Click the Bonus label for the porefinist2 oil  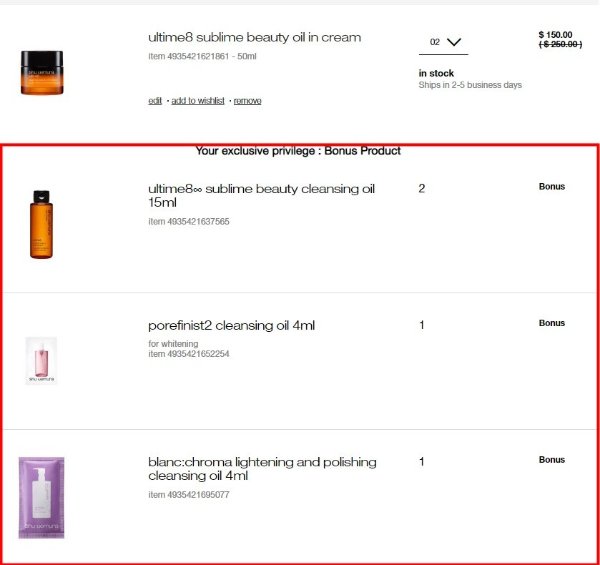coord(552,323)
